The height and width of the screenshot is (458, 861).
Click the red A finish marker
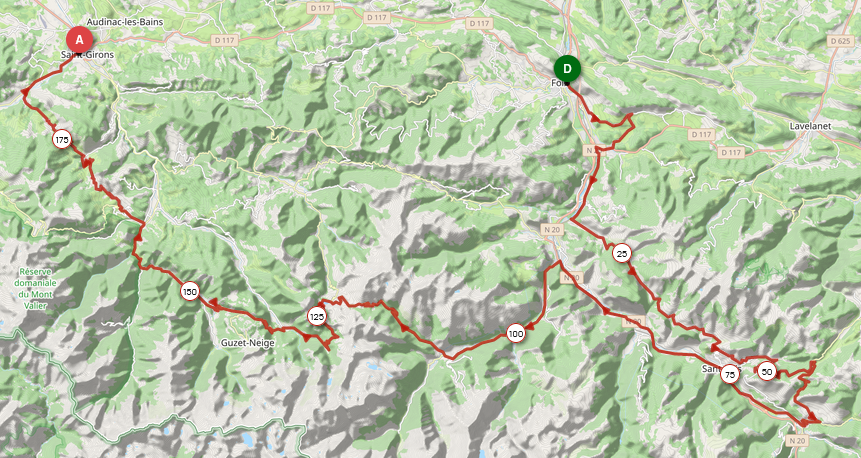click(x=80, y=40)
